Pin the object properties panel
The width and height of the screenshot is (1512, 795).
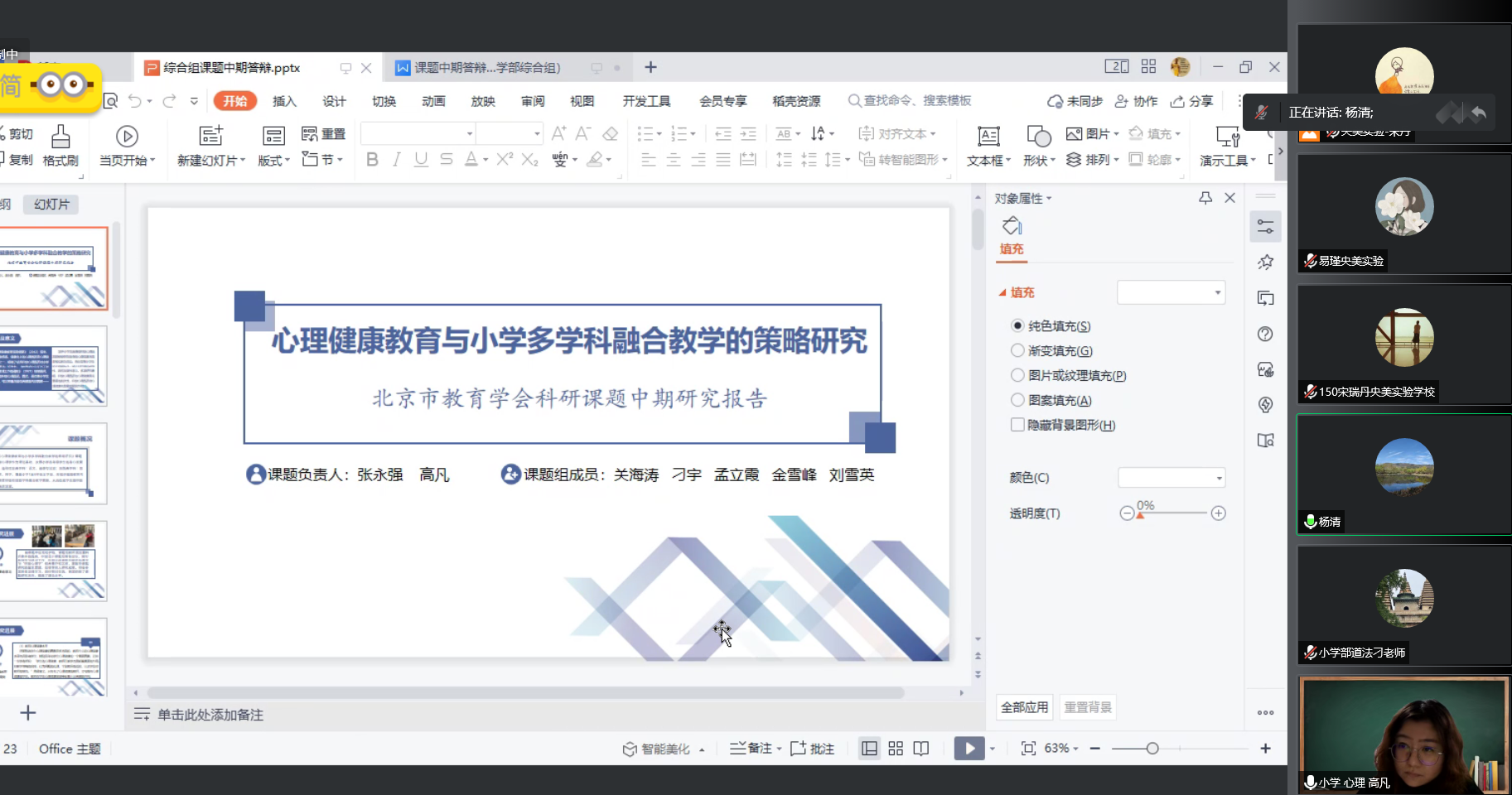pos(1205,198)
